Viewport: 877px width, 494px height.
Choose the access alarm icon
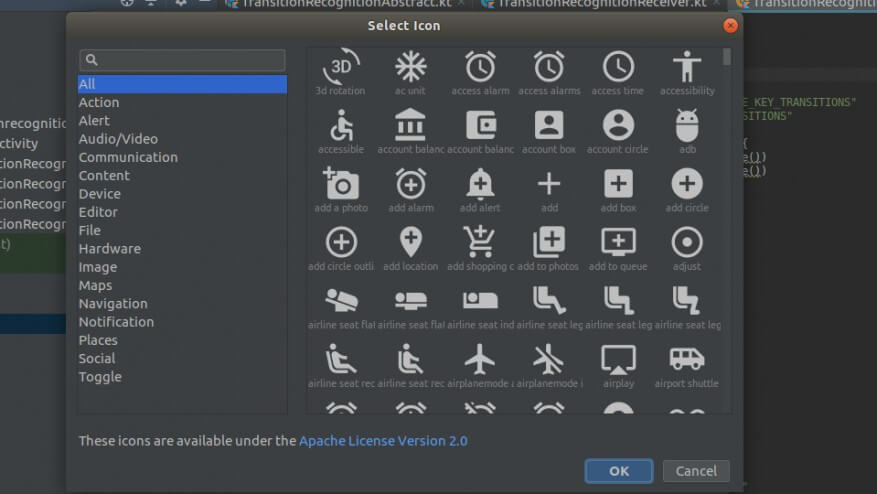pyautogui.click(x=480, y=67)
